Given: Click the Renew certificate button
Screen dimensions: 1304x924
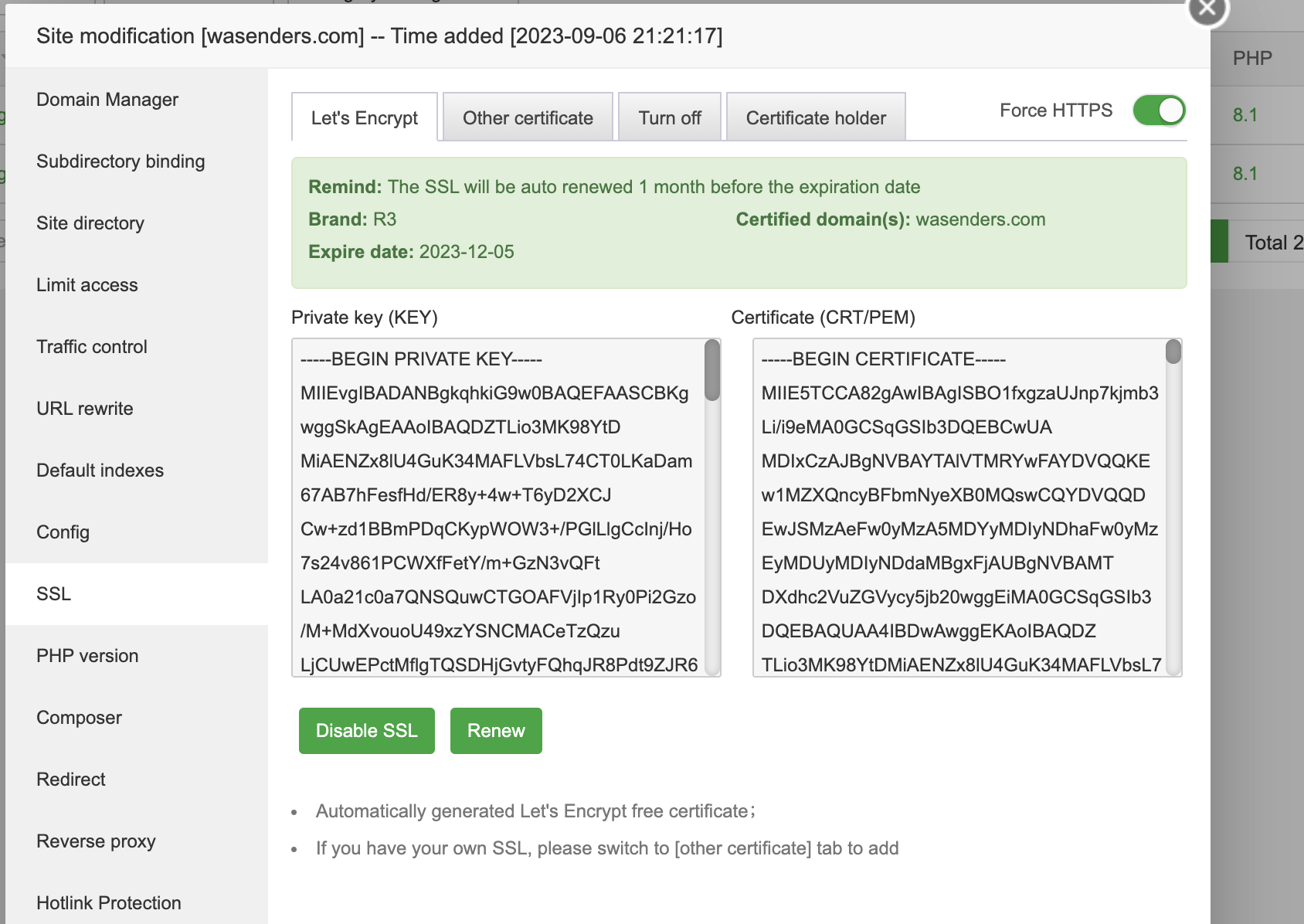Looking at the screenshot, I should pos(496,731).
